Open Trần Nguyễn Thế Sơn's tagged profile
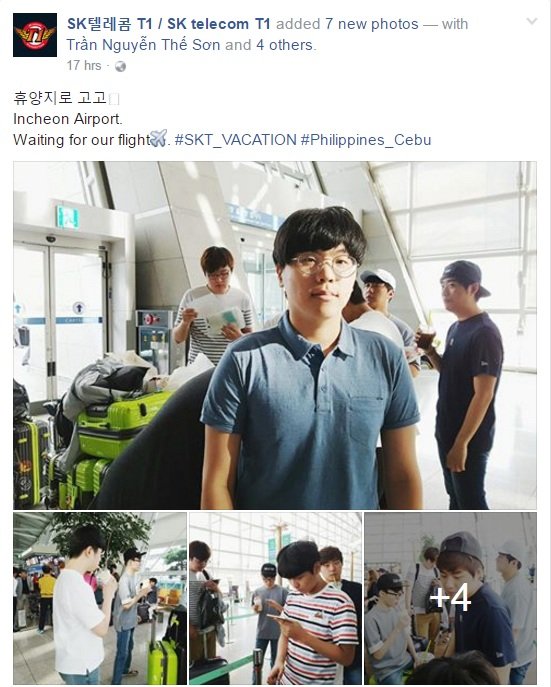The width and height of the screenshot is (551, 687). pyautogui.click(x=144, y=45)
